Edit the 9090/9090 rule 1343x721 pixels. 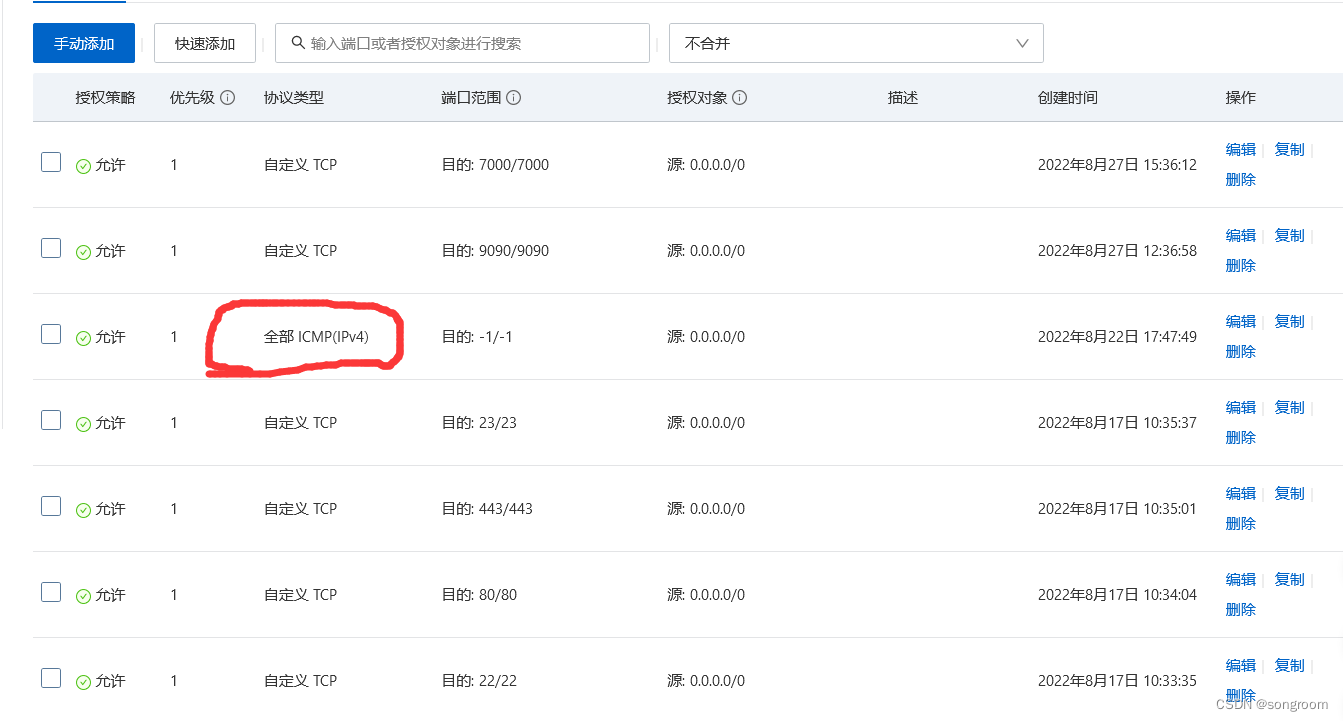pyautogui.click(x=1241, y=236)
